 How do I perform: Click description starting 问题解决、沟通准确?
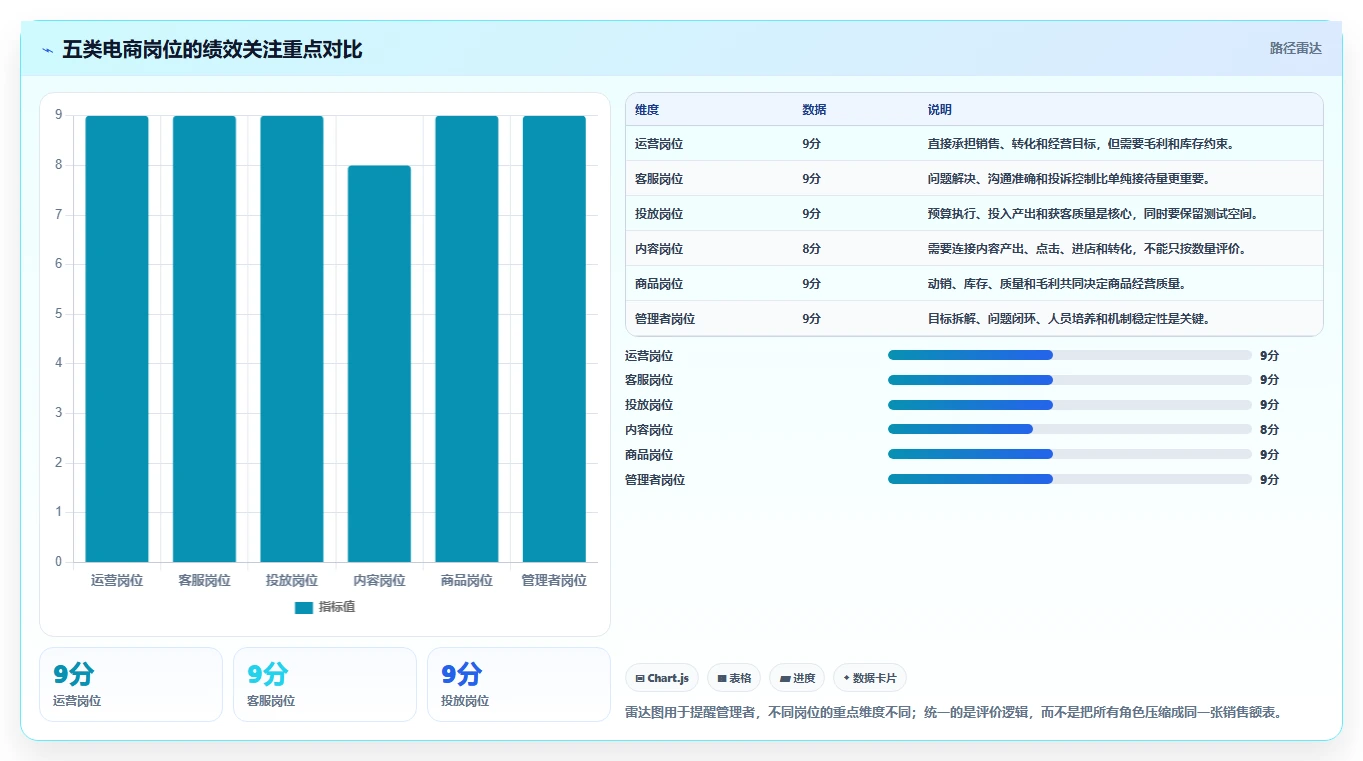click(x=1069, y=179)
